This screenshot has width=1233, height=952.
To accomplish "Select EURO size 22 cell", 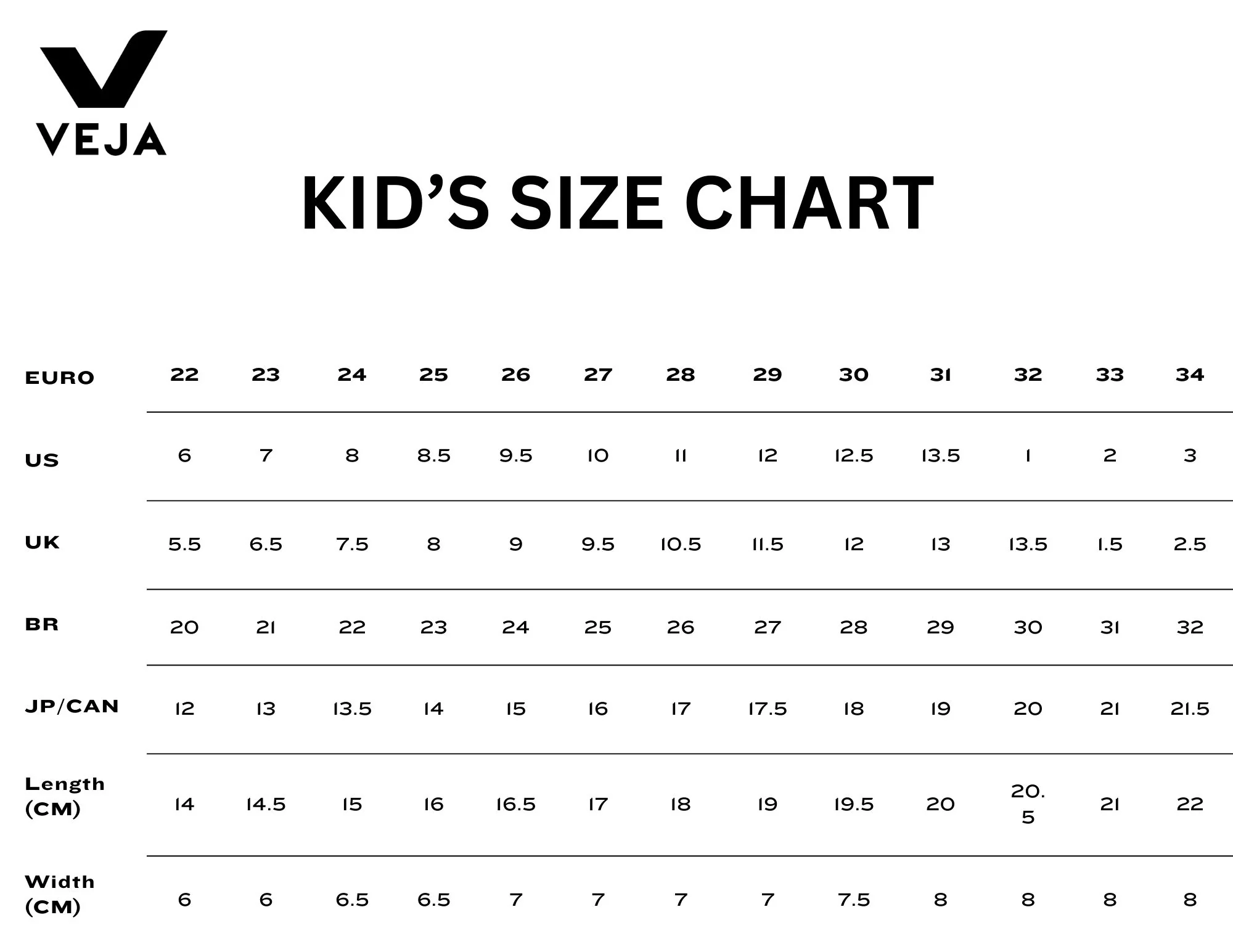I will 184,375.
